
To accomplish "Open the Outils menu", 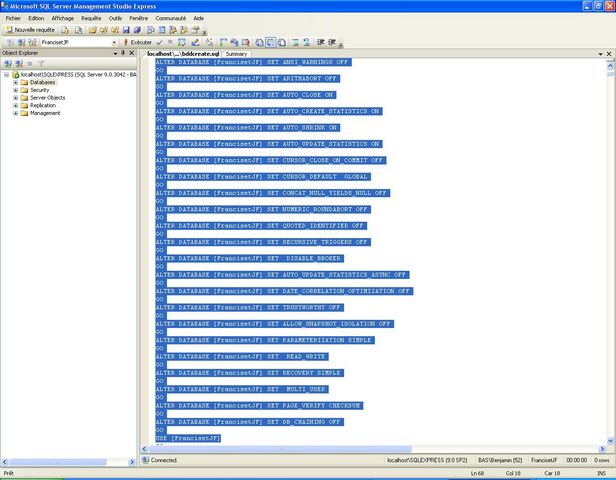I will point(116,18).
